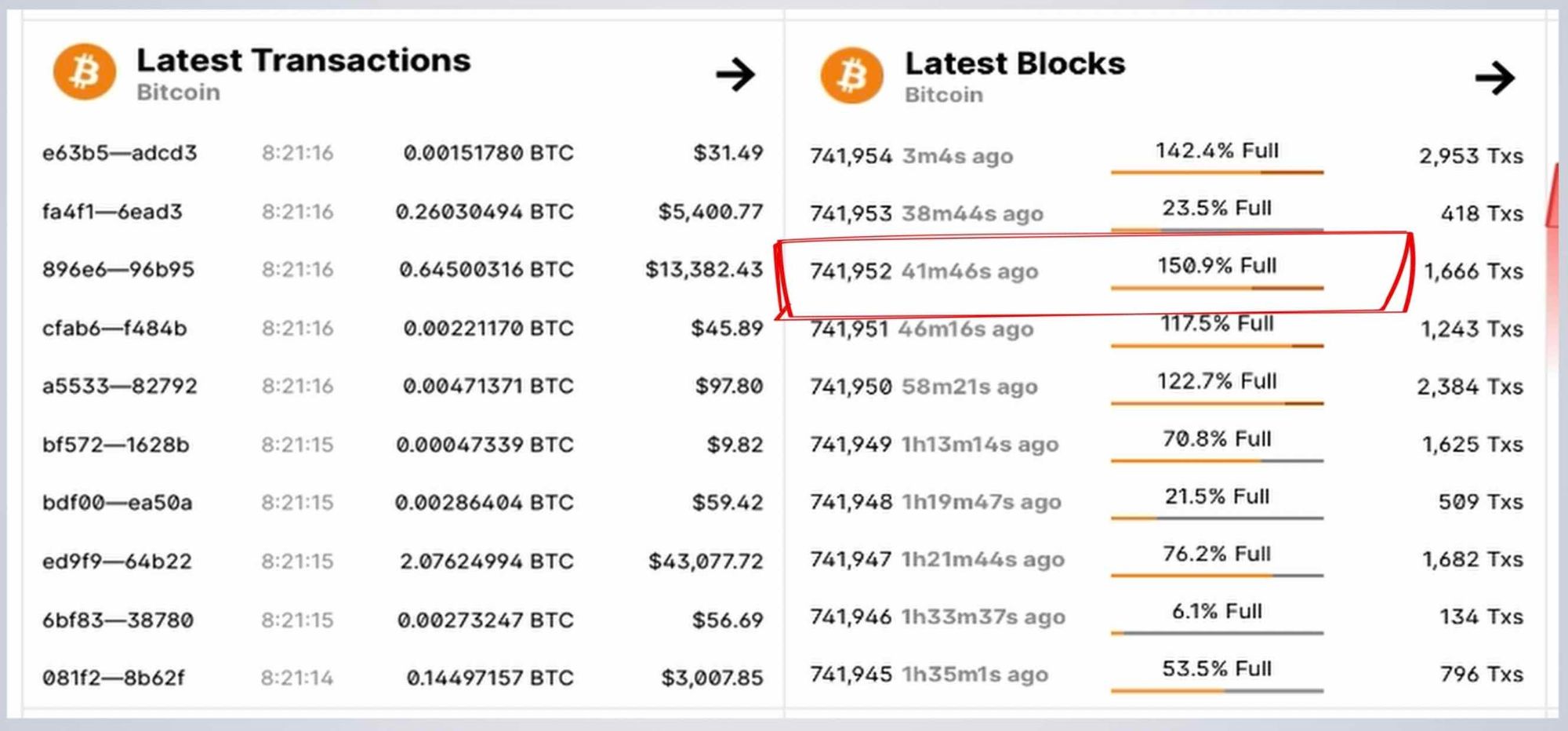This screenshot has width=1568, height=731.
Task: Open block 741,946
Action: [851, 617]
